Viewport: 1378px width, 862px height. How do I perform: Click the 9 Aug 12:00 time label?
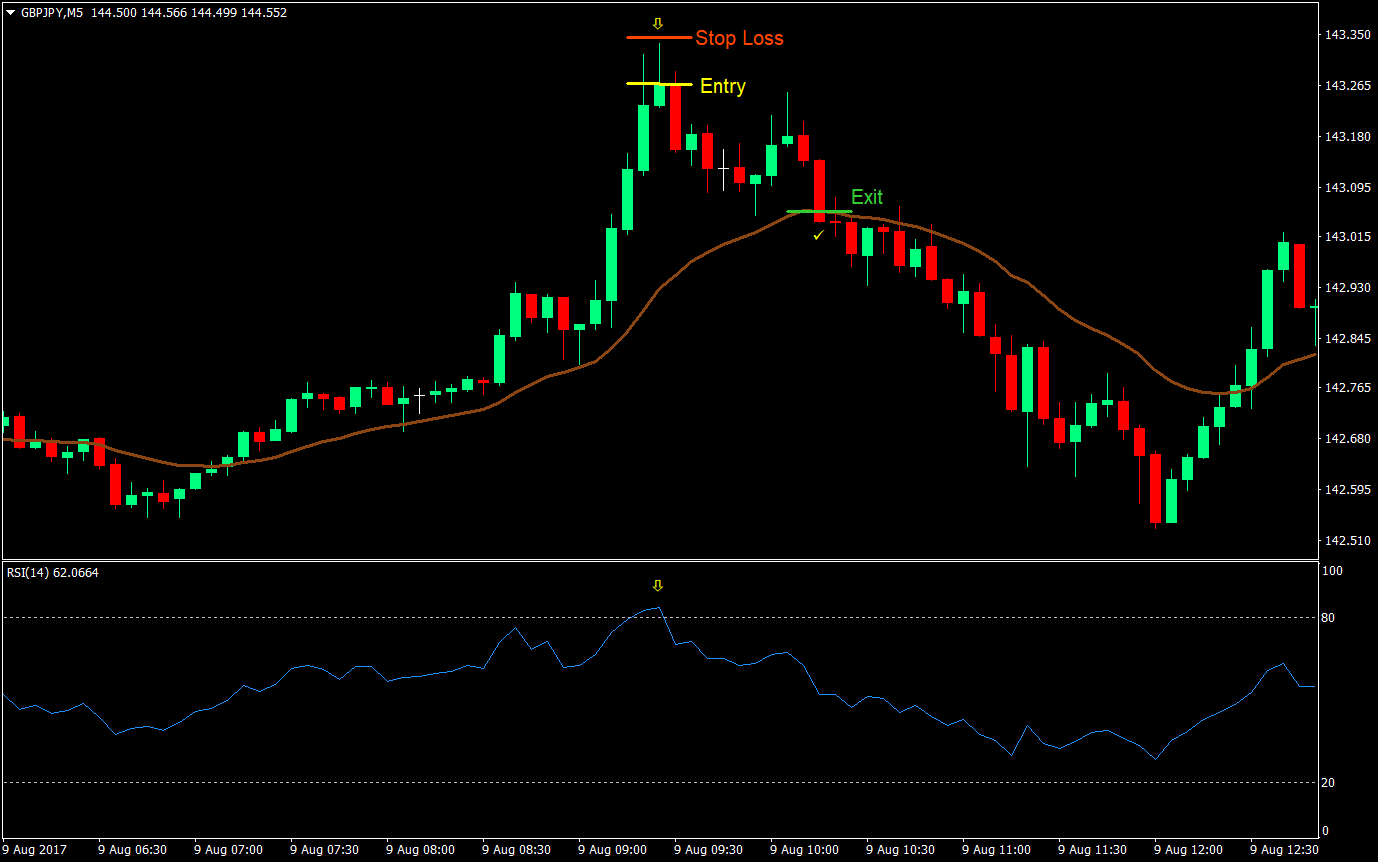point(1188,850)
